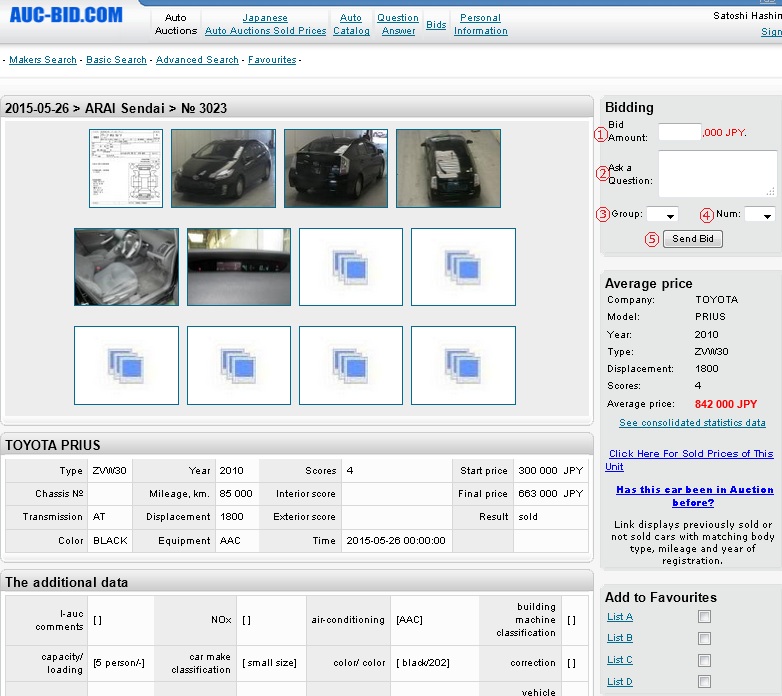Open See consolidated statistics data link
Image resolution: width=782 pixels, height=696 pixels.
pyautogui.click(x=692, y=423)
